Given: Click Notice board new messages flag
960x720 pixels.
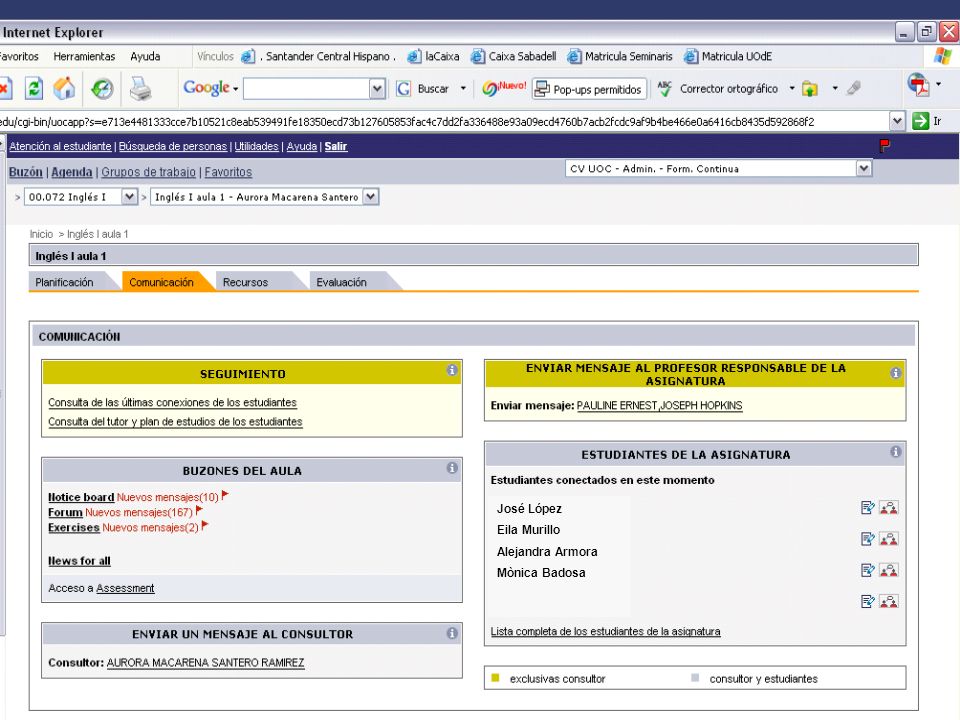Looking at the screenshot, I should pos(225,495).
